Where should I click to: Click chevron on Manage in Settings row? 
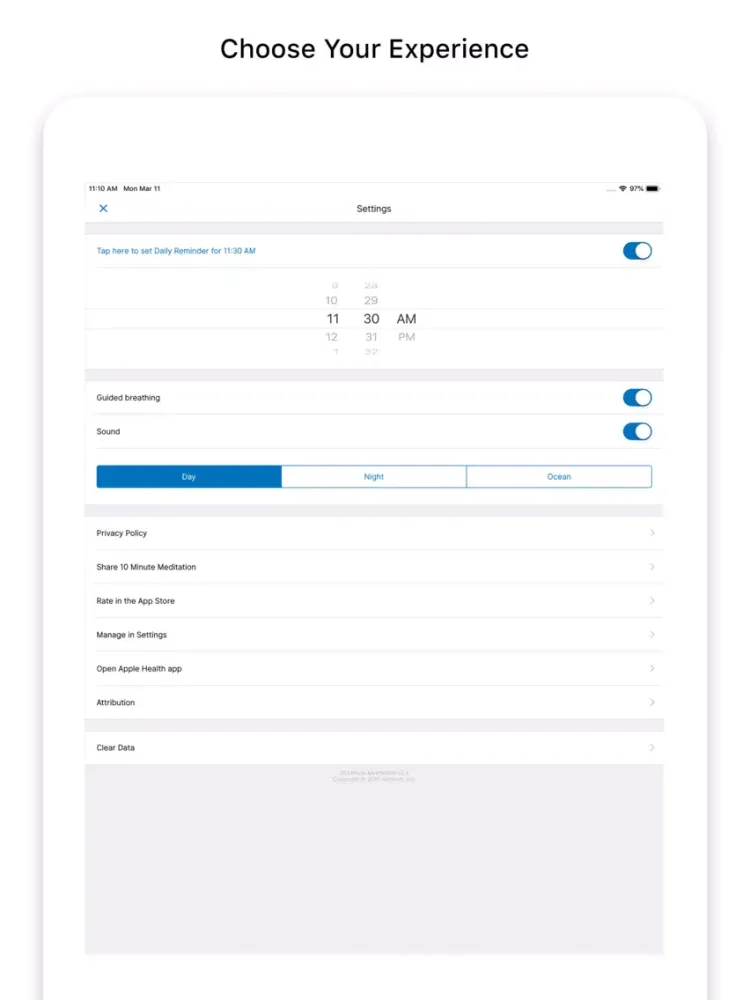pos(652,635)
